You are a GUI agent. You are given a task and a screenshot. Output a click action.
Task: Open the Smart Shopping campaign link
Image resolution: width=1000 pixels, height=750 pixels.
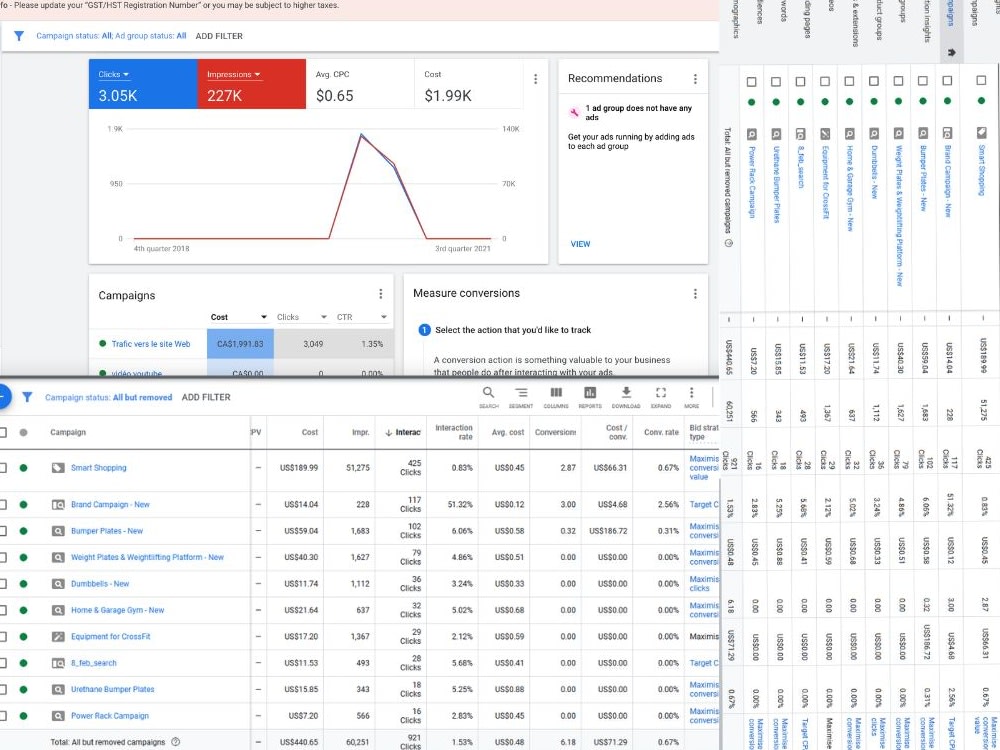click(98, 467)
